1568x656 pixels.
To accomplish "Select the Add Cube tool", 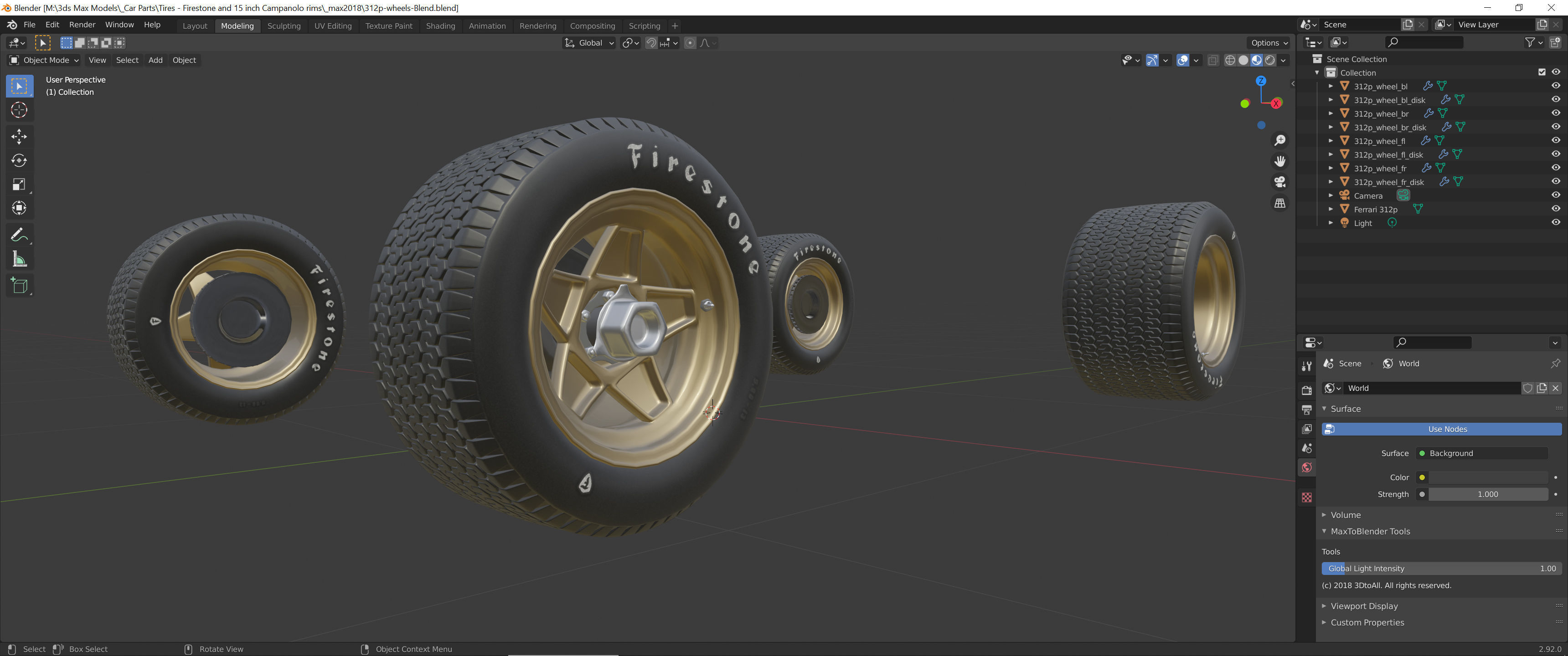I will (x=19, y=285).
